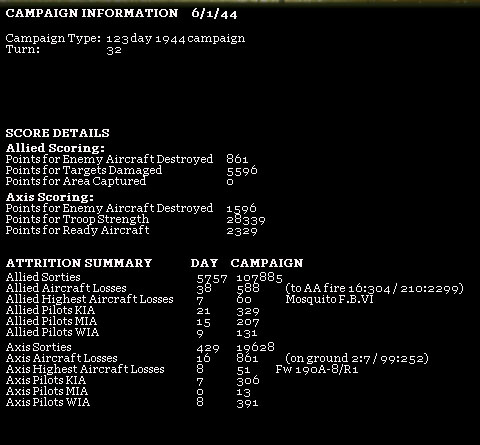Click the DAY column header
This screenshot has height=445, width=480.
point(204,263)
